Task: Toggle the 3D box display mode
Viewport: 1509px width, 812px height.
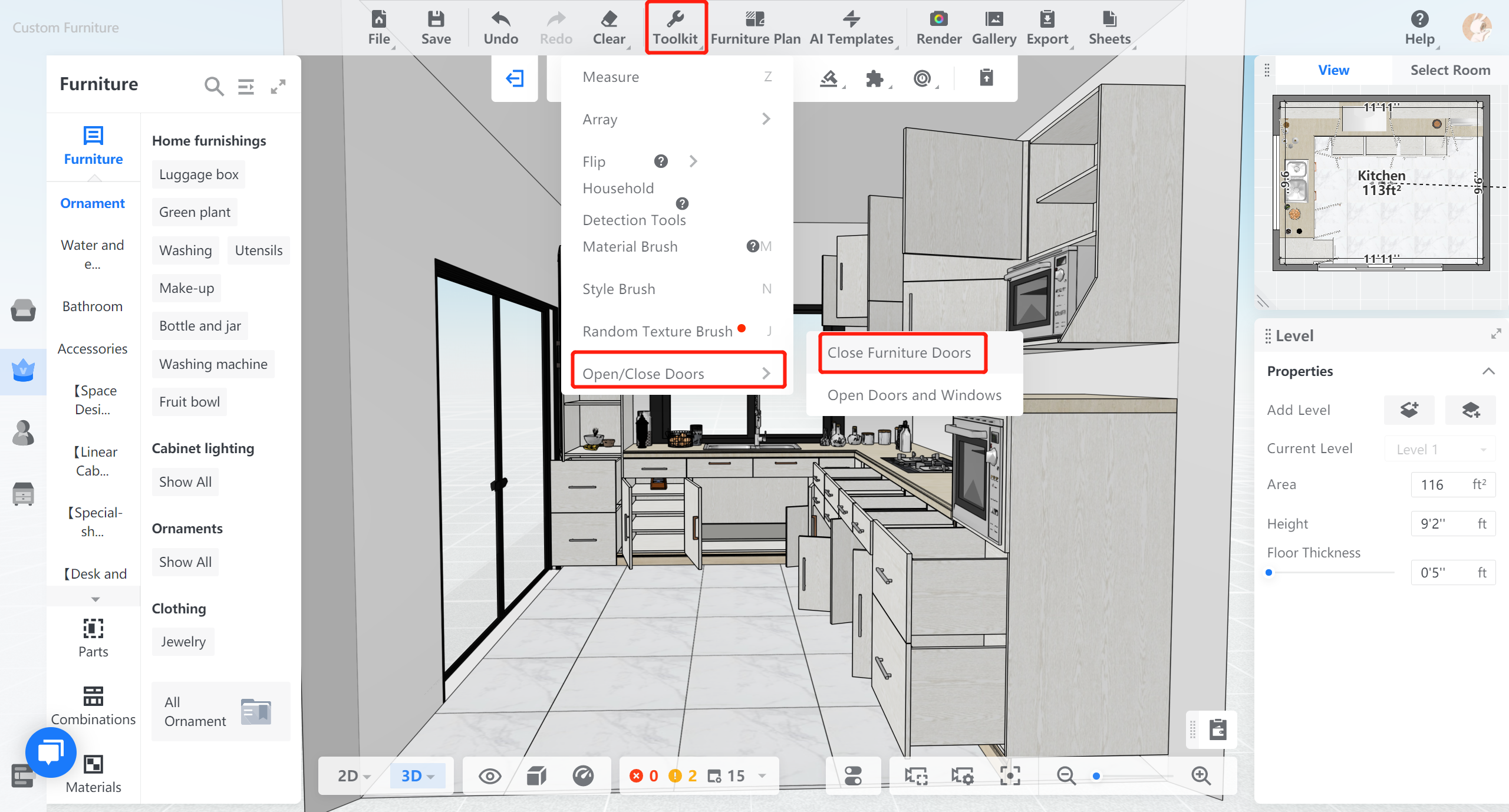Action: point(536,776)
